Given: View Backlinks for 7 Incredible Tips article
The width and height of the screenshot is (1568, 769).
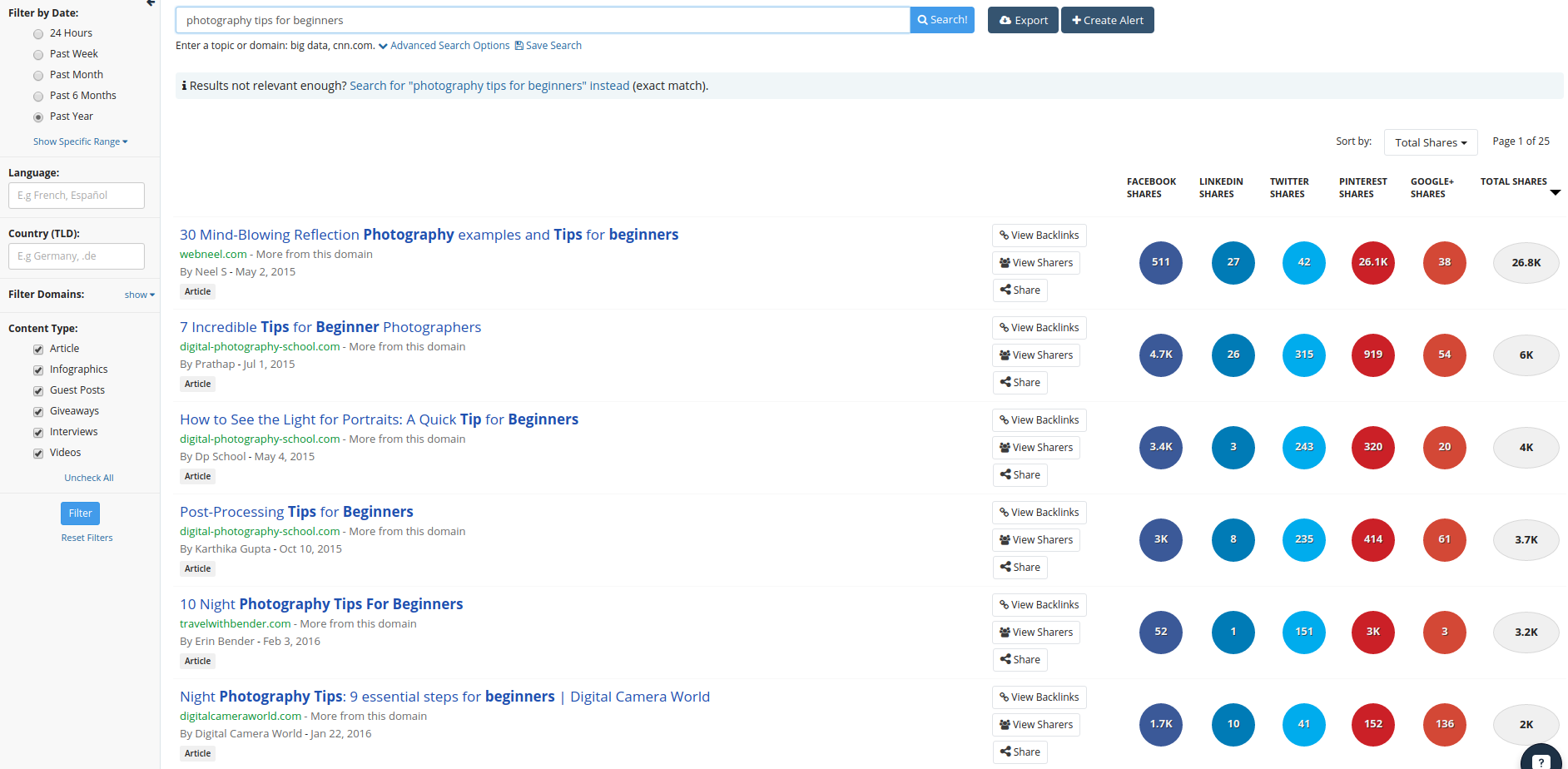Looking at the screenshot, I should tap(1039, 328).
